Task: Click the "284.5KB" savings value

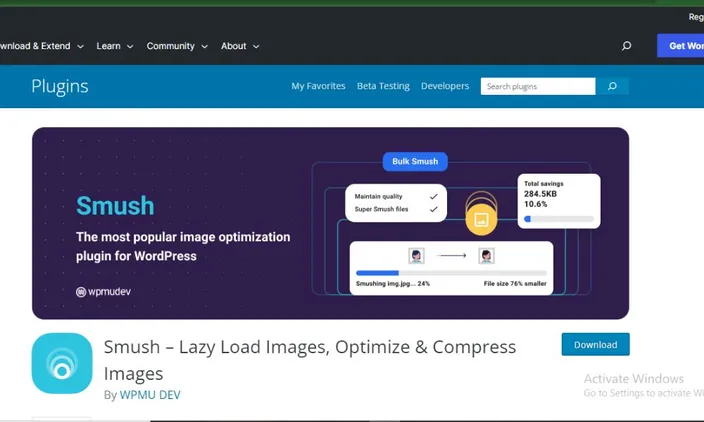Action: click(x=540, y=194)
